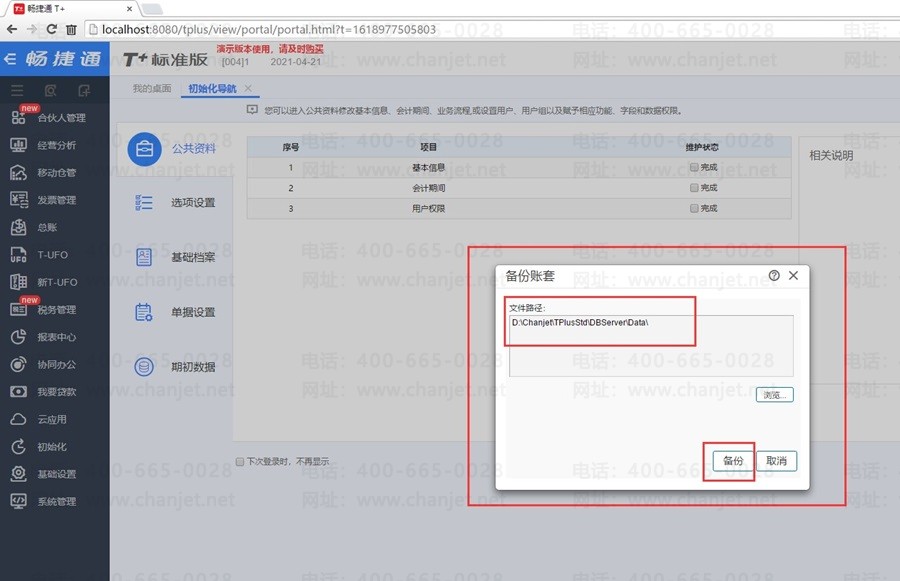This screenshot has height=581, width=900.
Task: Close the 初始化导航 tab
Action: (x=248, y=88)
